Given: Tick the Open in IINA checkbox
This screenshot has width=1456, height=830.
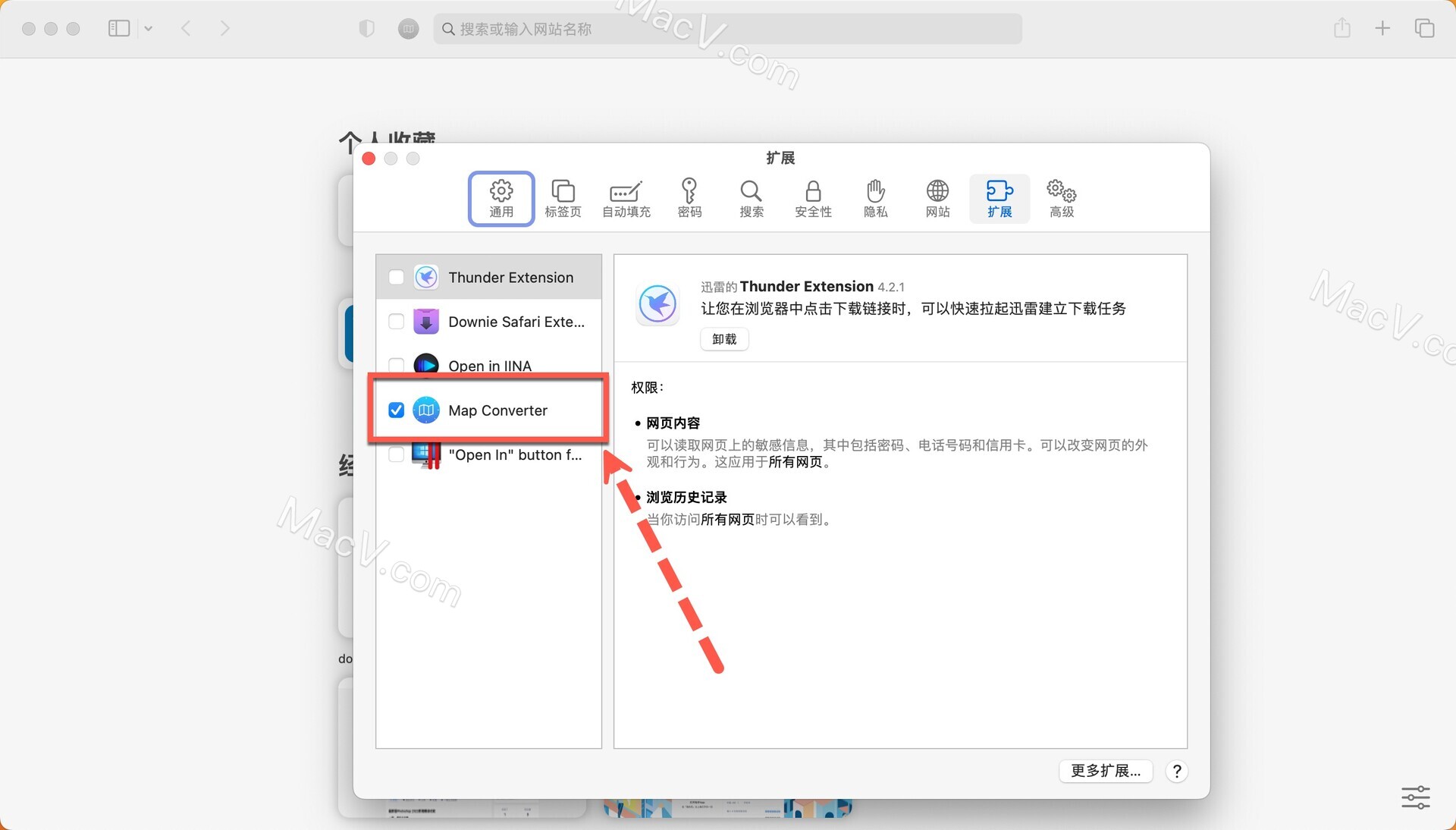Looking at the screenshot, I should click(x=396, y=366).
